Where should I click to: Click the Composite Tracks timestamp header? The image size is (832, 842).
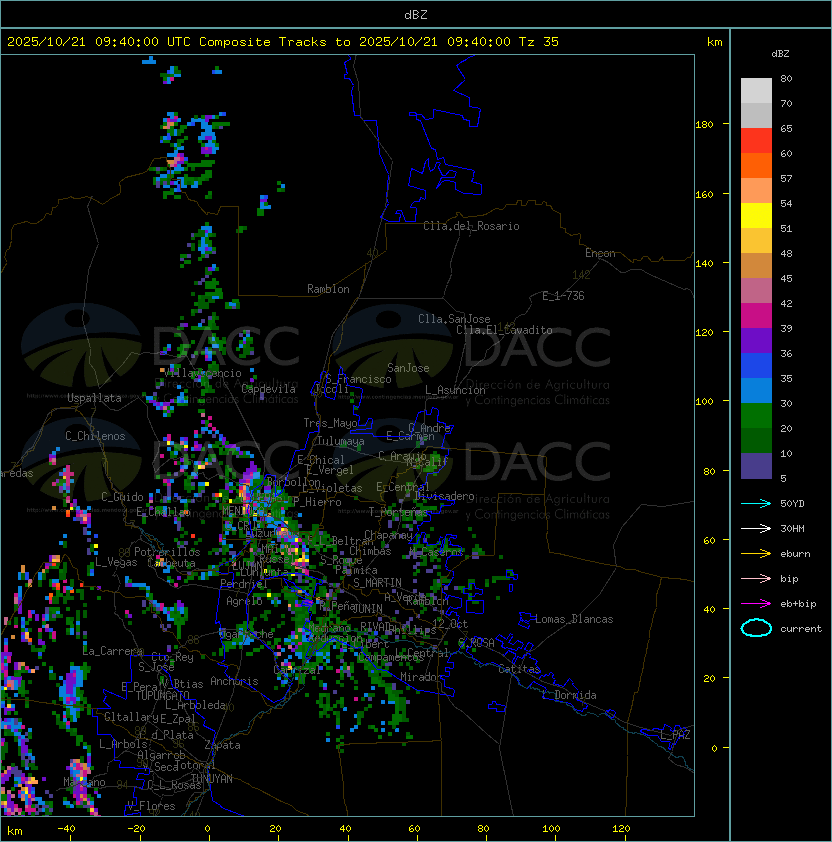[x=283, y=42]
